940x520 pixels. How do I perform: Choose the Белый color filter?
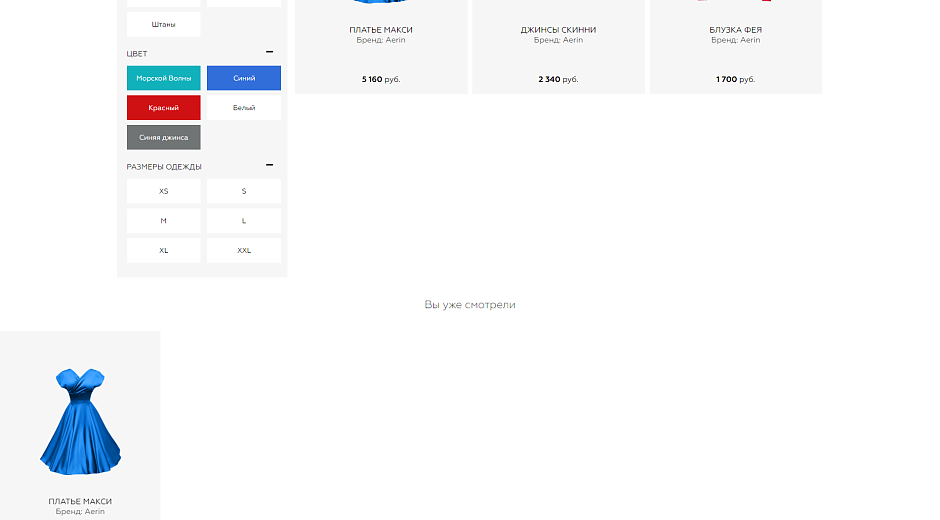point(244,108)
